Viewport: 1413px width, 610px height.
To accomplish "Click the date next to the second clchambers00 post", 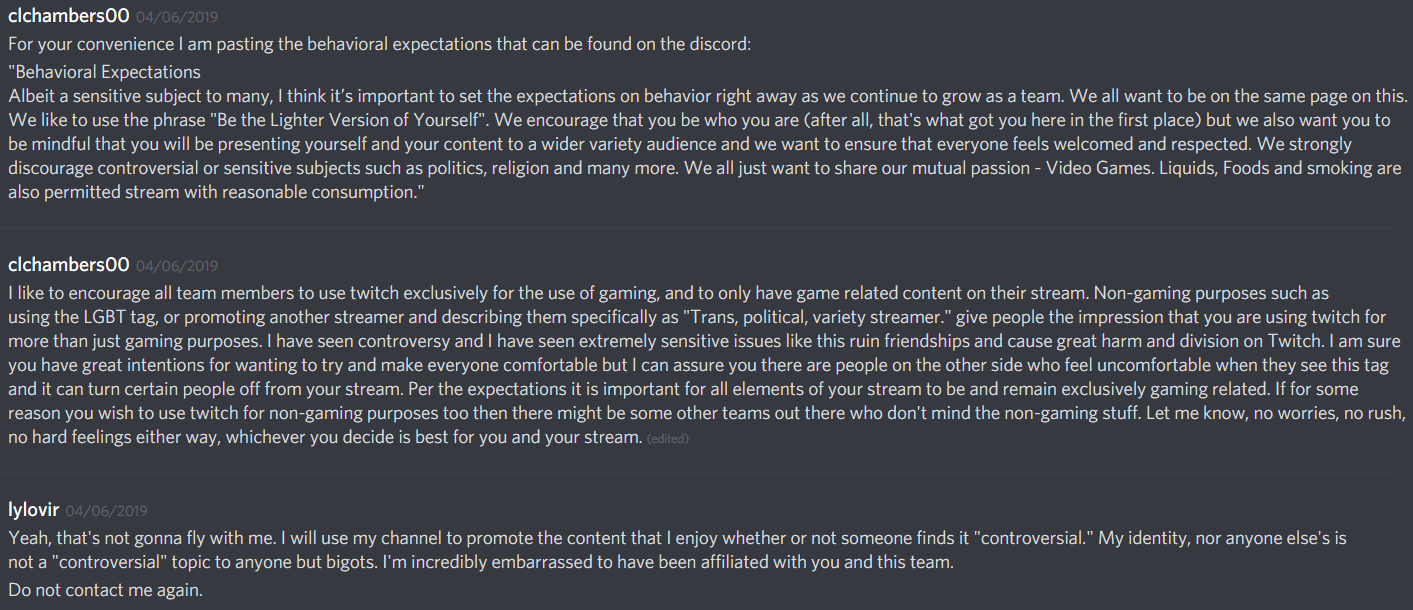I will pyautogui.click(x=176, y=266).
